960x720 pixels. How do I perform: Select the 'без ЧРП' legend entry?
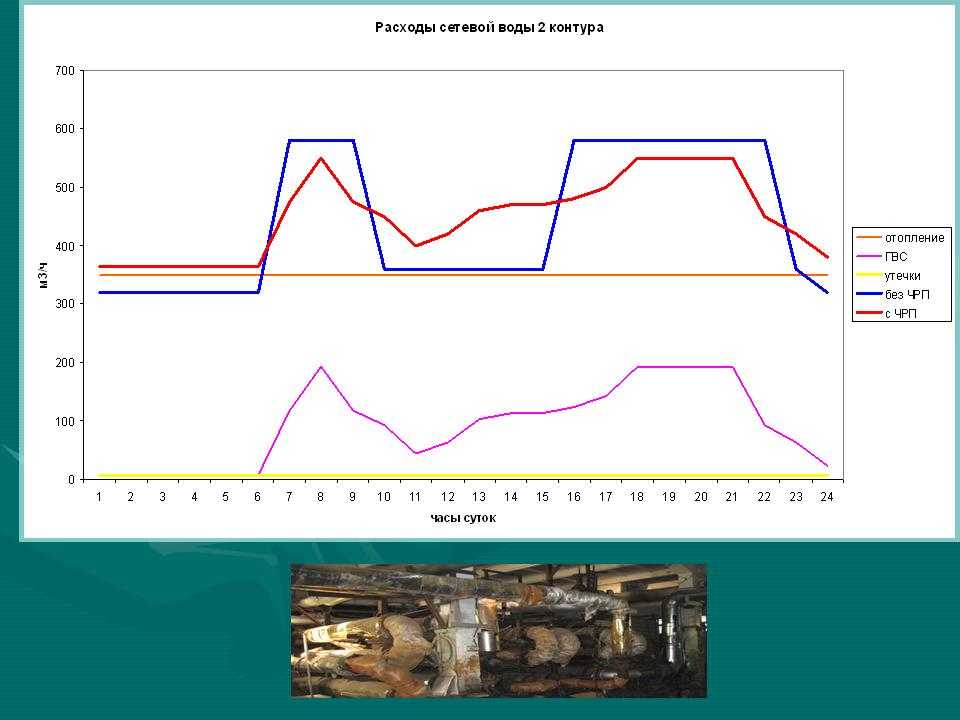[x=906, y=295]
